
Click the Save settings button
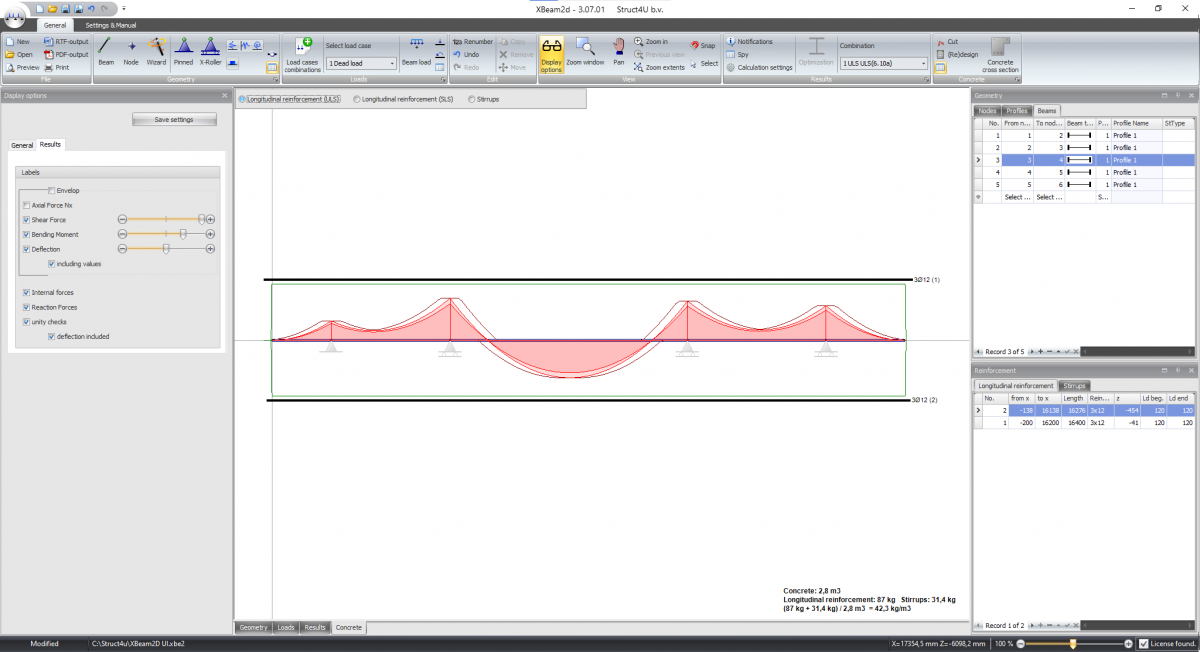pos(175,120)
